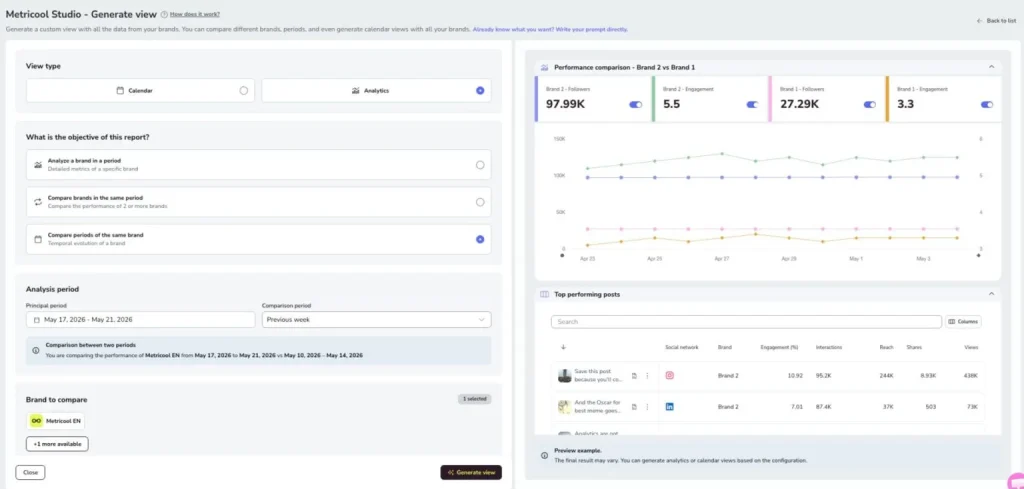Click the Instagram icon in the Save this post row

point(669,375)
